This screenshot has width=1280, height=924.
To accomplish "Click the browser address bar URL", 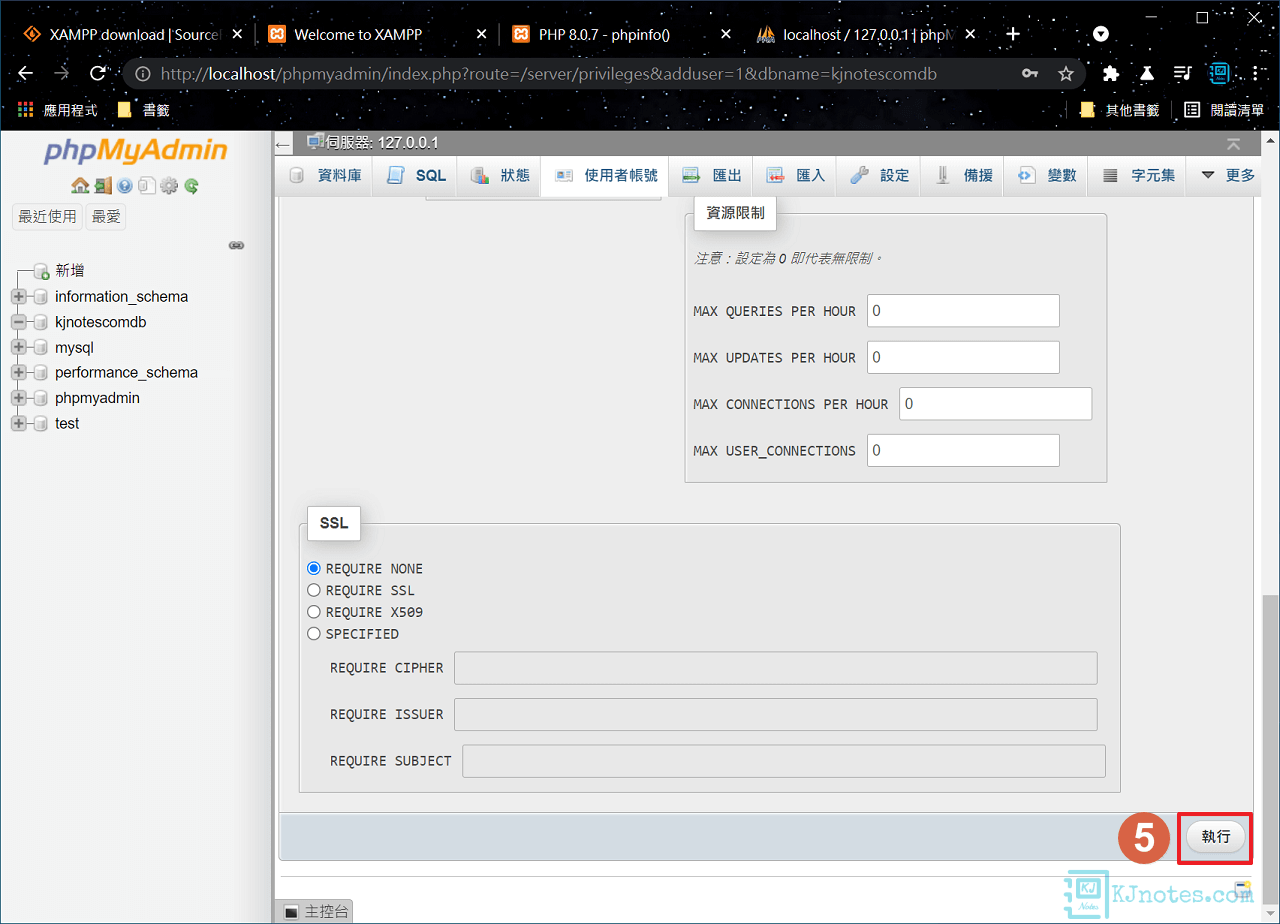I will click(548, 74).
